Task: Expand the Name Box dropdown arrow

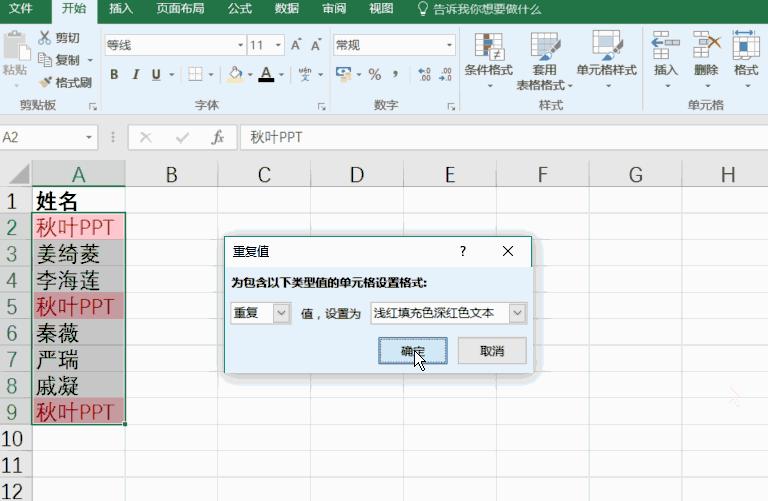Action: click(x=89, y=137)
